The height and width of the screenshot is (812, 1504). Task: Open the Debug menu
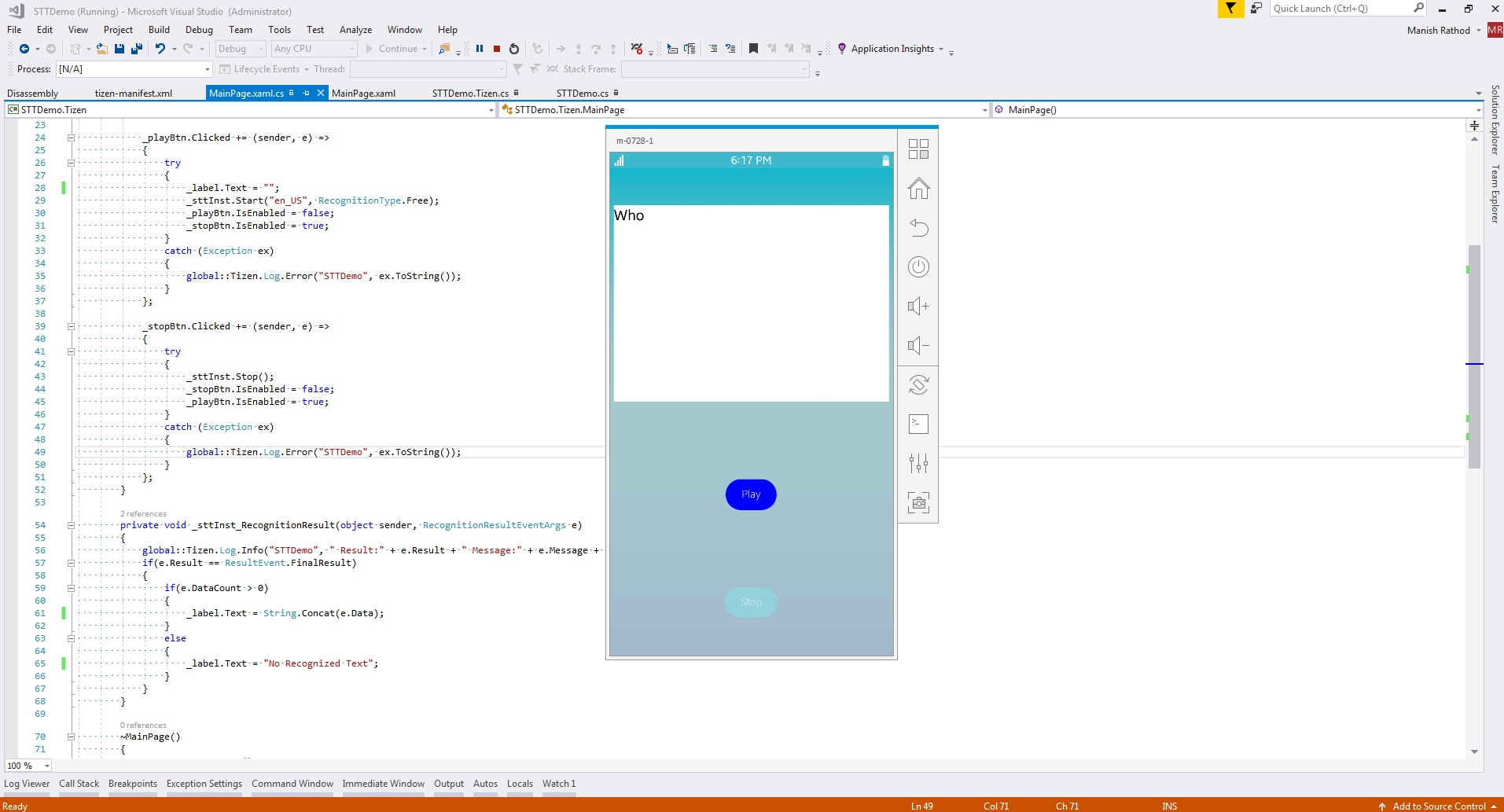(199, 30)
